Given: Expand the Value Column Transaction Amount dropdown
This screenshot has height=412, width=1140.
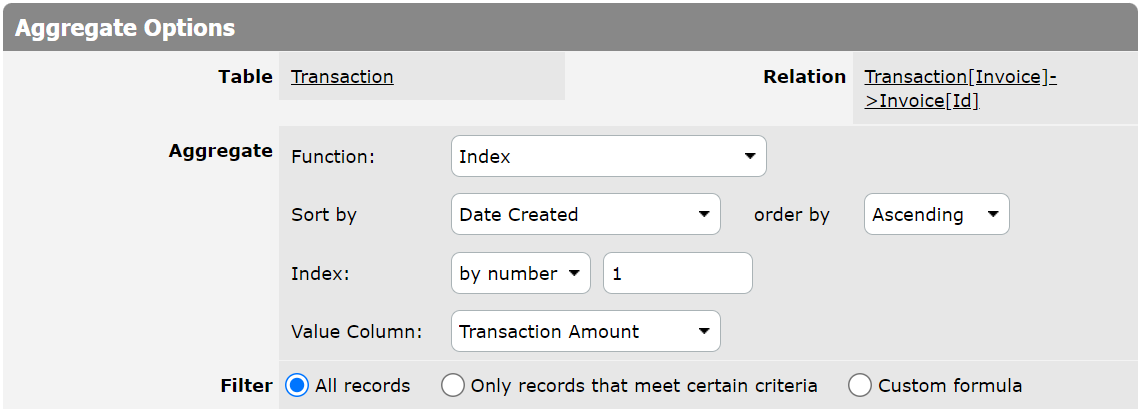Looking at the screenshot, I should pyautogui.click(x=585, y=332).
